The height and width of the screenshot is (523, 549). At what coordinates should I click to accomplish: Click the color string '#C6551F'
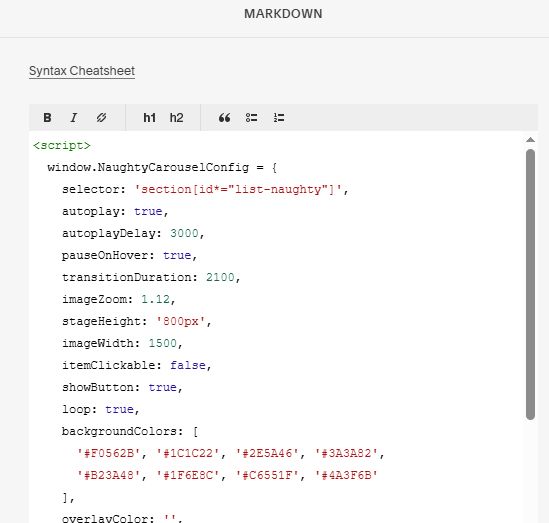(x=267, y=475)
